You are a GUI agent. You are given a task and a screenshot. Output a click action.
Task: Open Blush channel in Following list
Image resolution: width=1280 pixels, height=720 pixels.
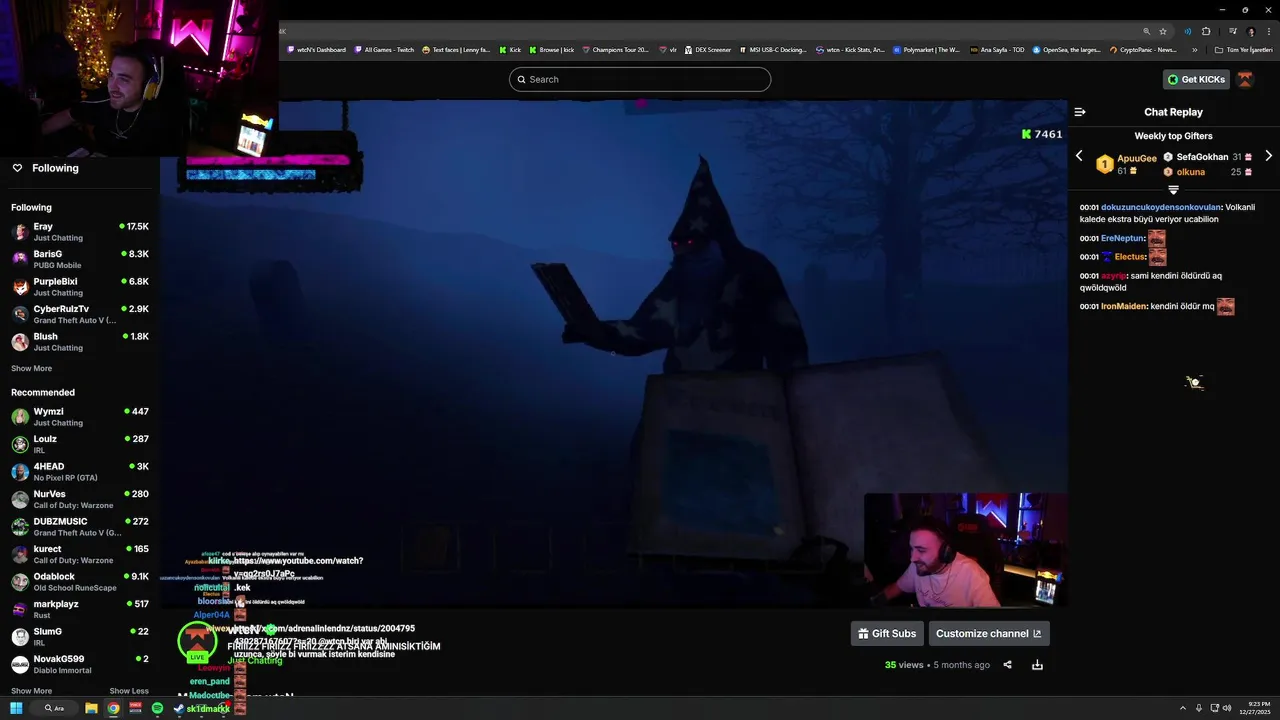[80, 342]
